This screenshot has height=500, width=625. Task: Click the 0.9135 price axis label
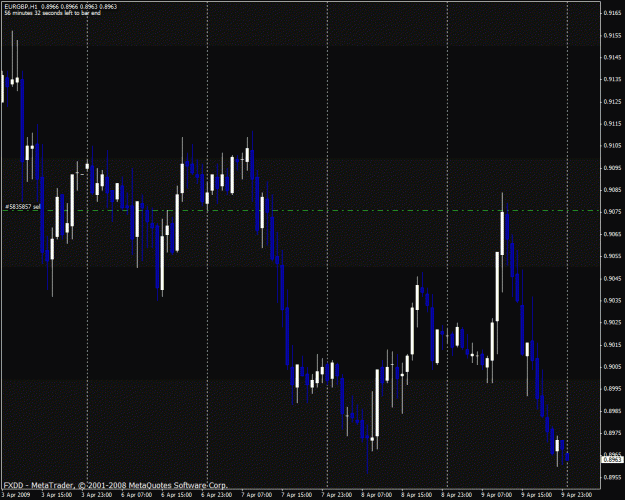pyautogui.click(x=612, y=79)
